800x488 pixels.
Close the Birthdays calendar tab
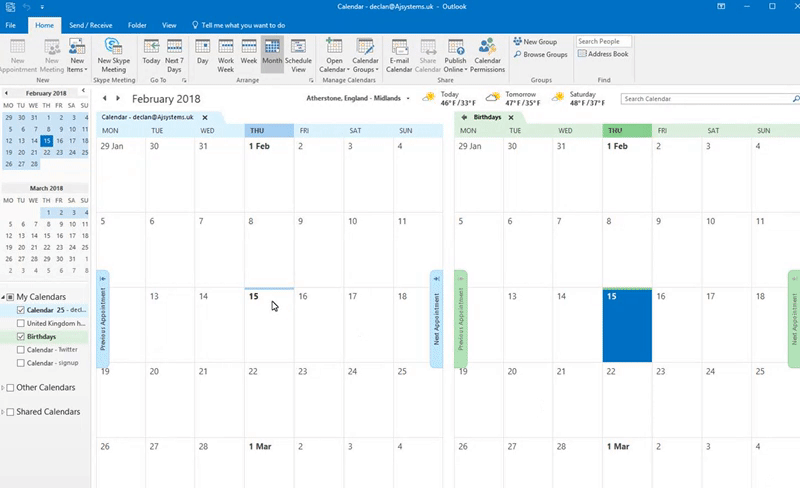(x=511, y=117)
